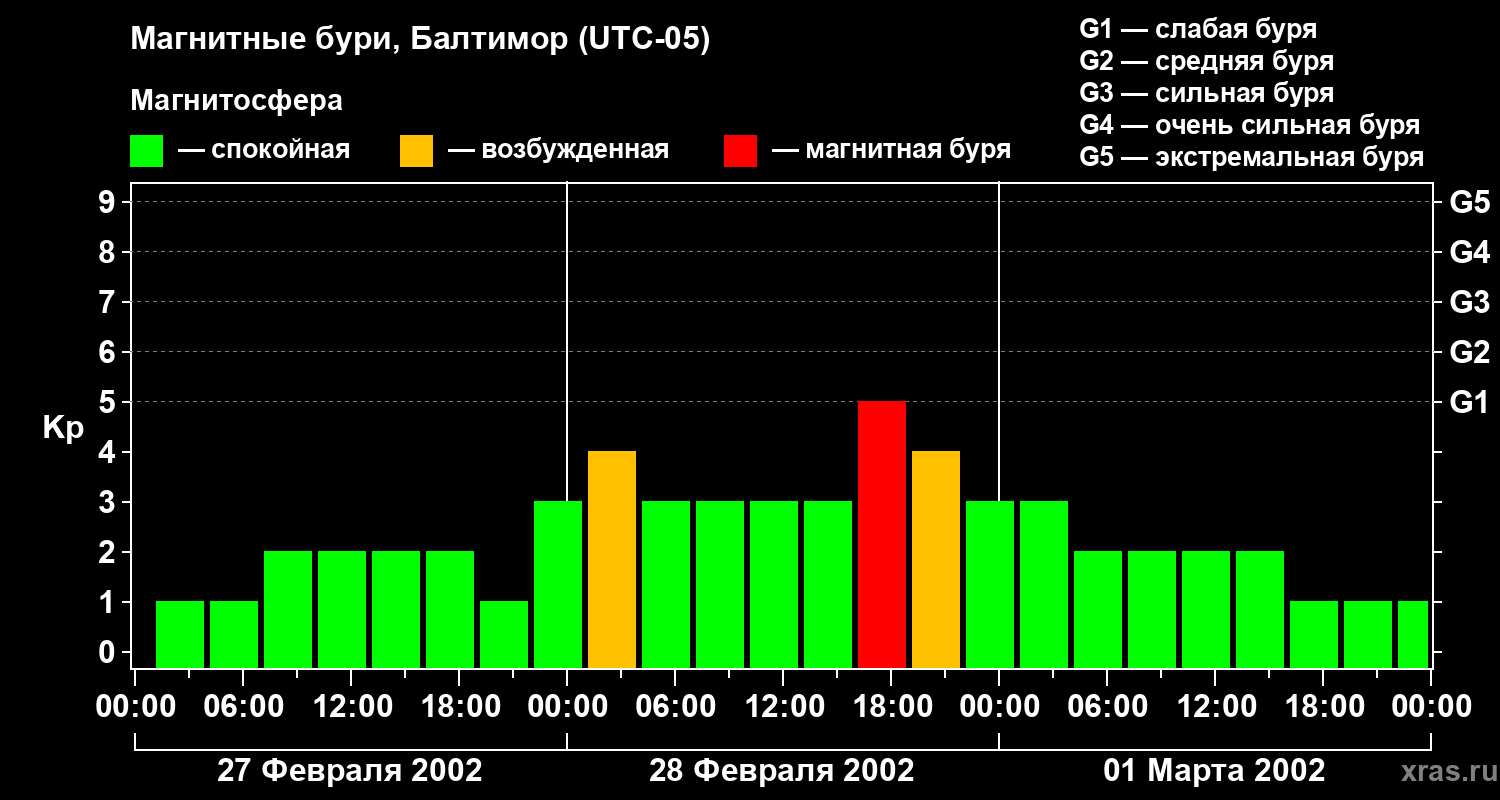The width and height of the screenshot is (1500, 800).
Task: Click the '18:00' tick label below the red bar
Action: point(891,707)
